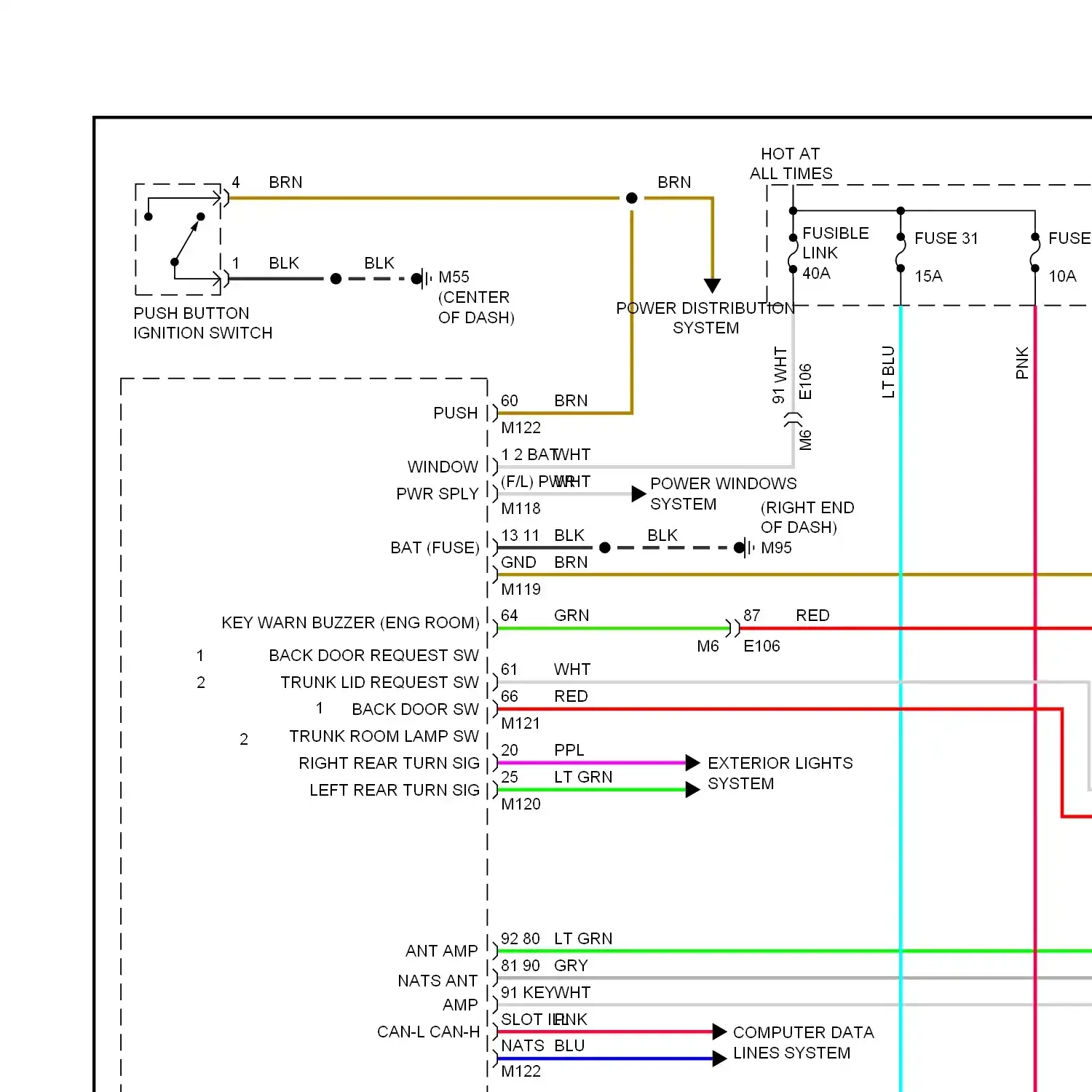Click the FUSIBLE LINK 40A label
The image size is (1092, 1092).
pos(835,253)
